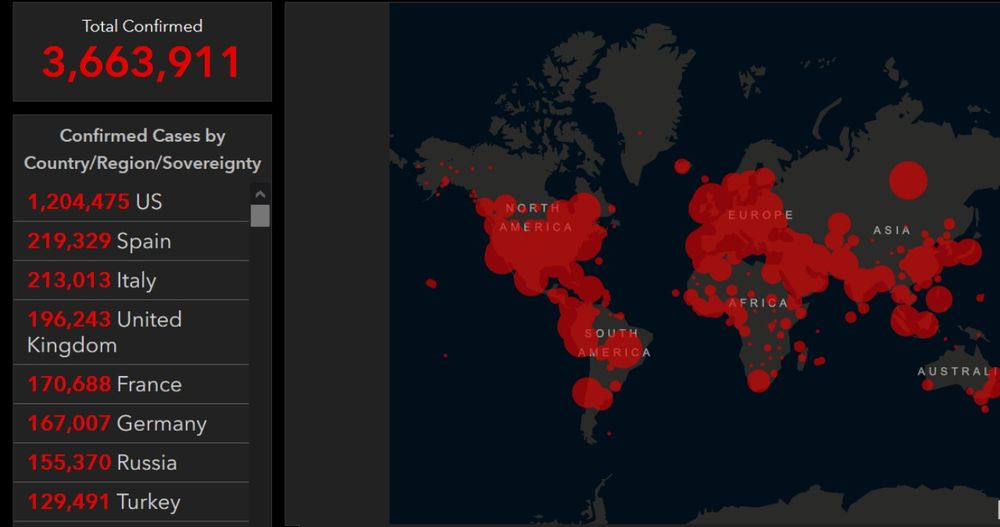Click the EUROPE label on map
This screenshot has width=1000, height=527.
click(761, 215)
